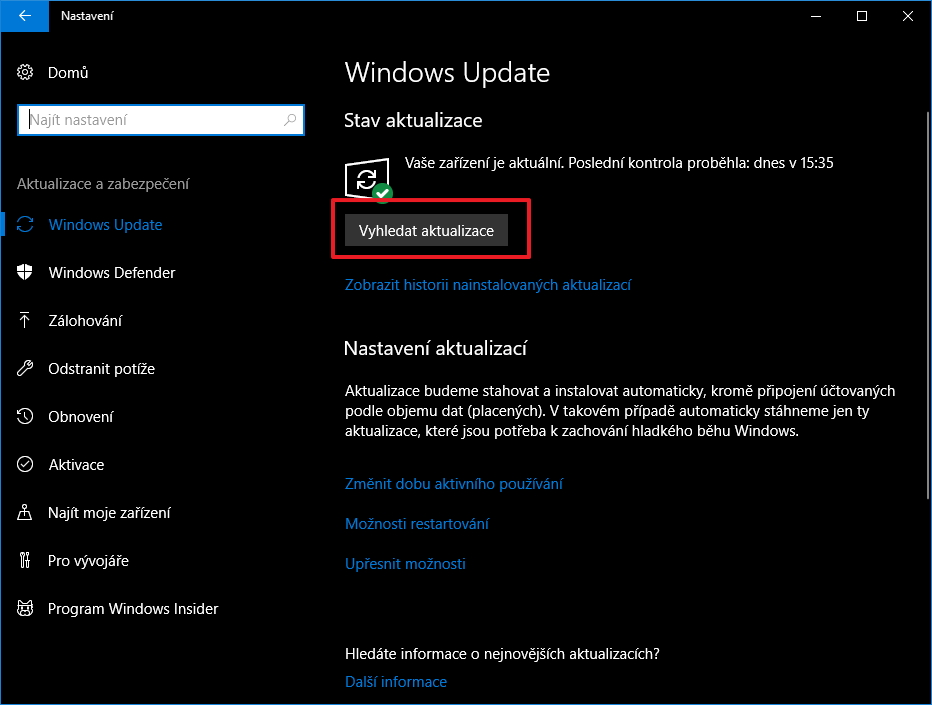Open the Obnovení section
The width and height of the screenshot is (932, 705).
pyautogui.click(x=80, y=417)
